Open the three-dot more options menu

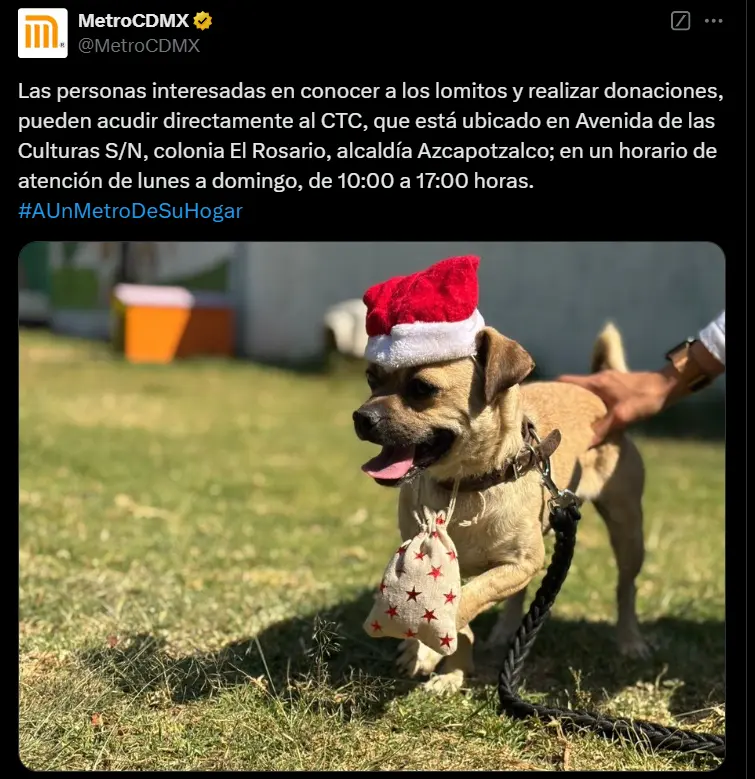[713, 21]
